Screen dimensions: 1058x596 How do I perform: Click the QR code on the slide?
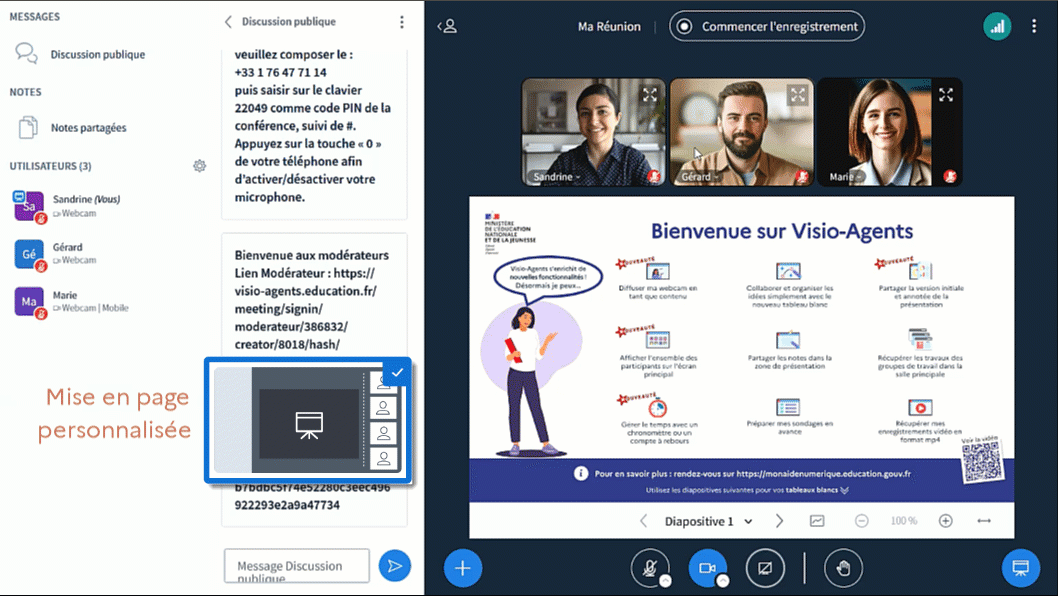click(982, 462)
